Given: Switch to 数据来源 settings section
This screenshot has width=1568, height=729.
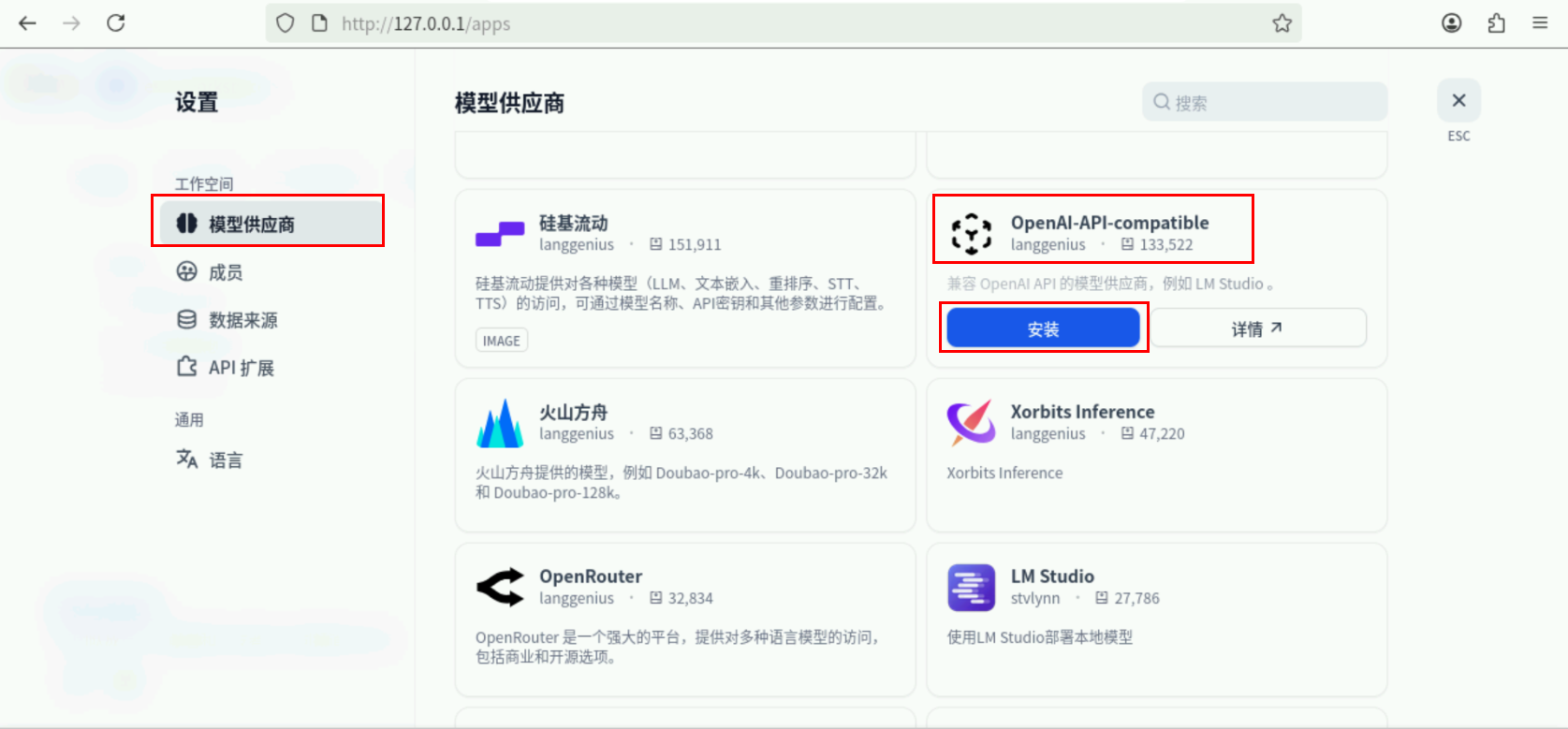Looking at the screenshot, I should [242, 320].
